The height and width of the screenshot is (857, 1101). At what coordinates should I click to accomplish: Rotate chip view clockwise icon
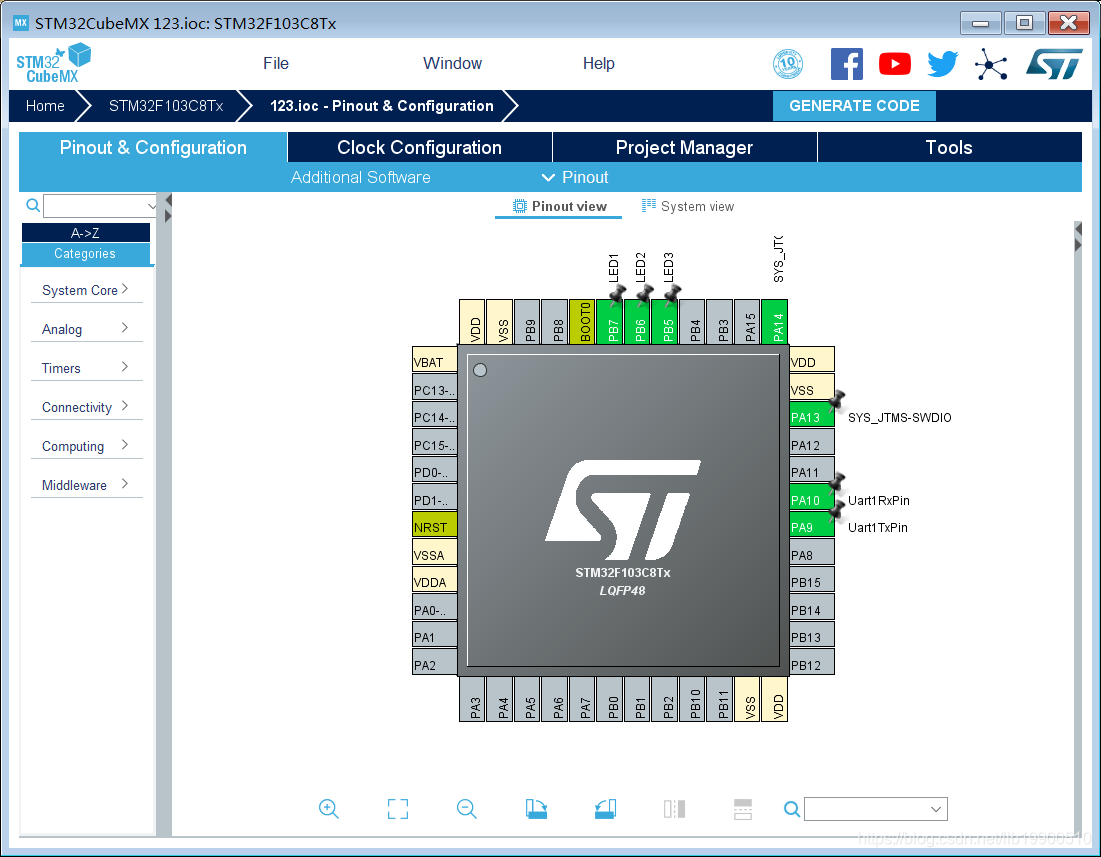(x=536, y=809)
